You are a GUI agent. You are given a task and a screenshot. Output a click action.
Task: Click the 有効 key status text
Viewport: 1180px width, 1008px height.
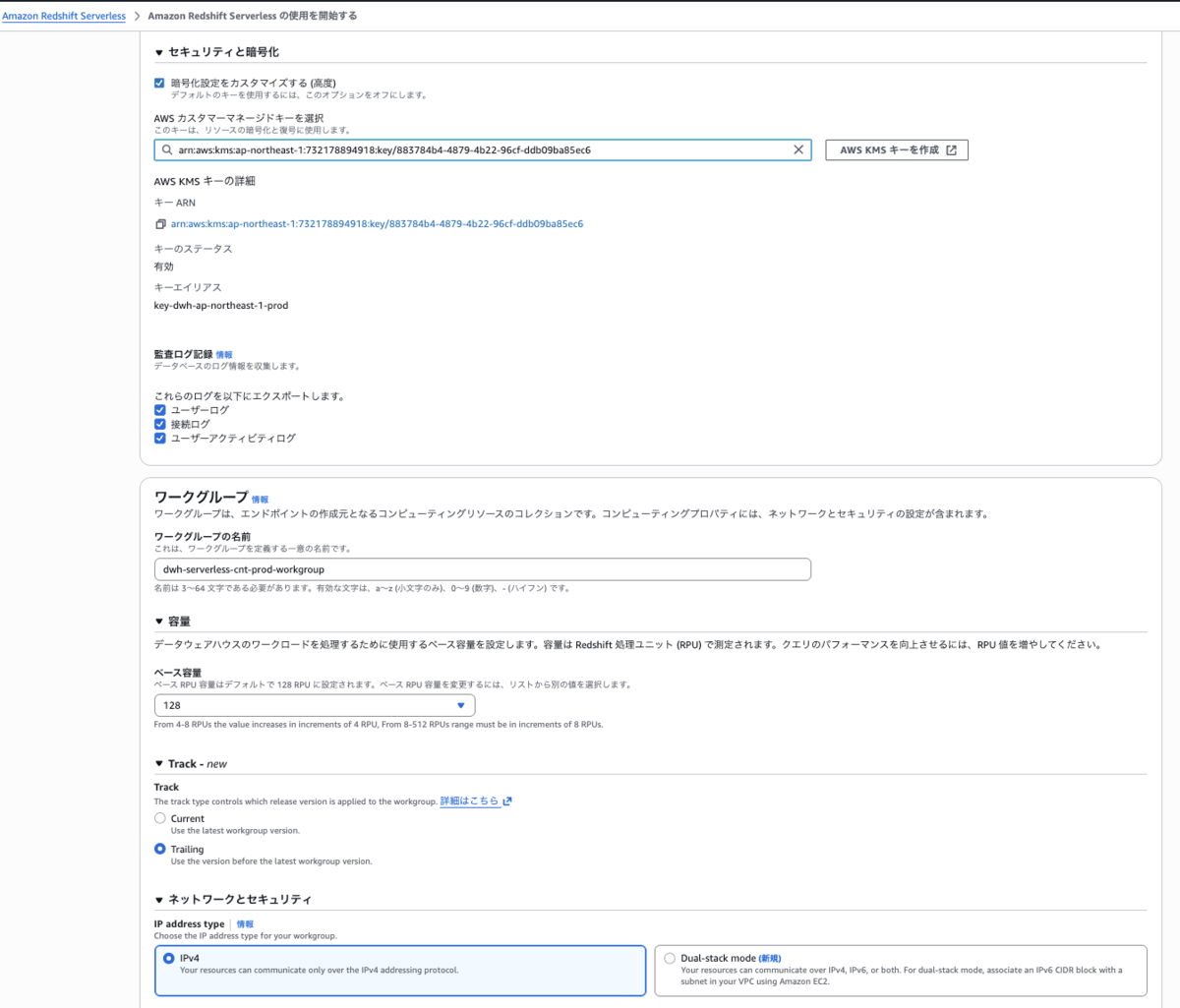click(x=163, y=267)
